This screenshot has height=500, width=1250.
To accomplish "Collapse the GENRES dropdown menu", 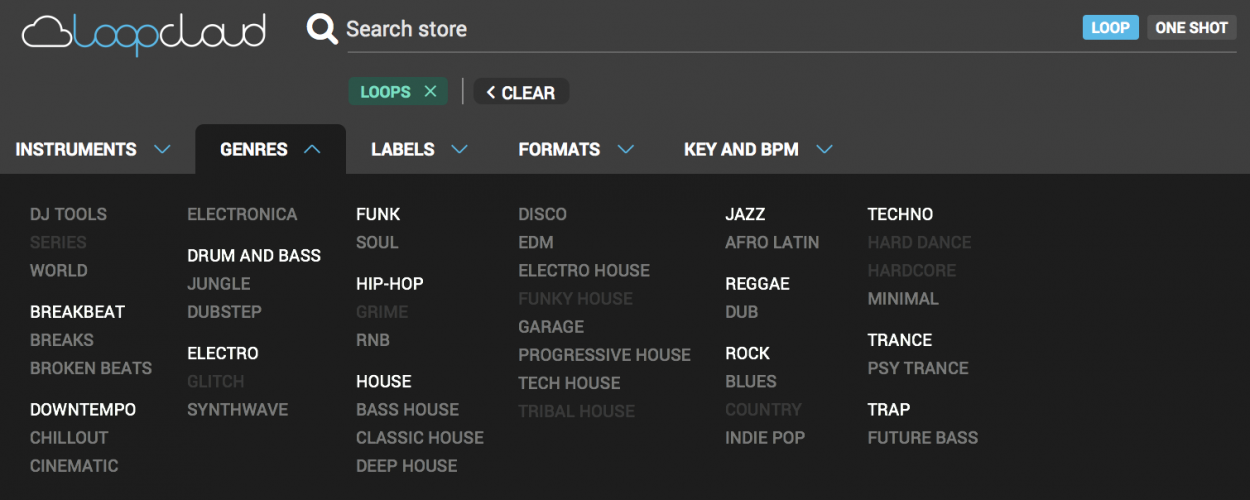I will tap(270, 150).
